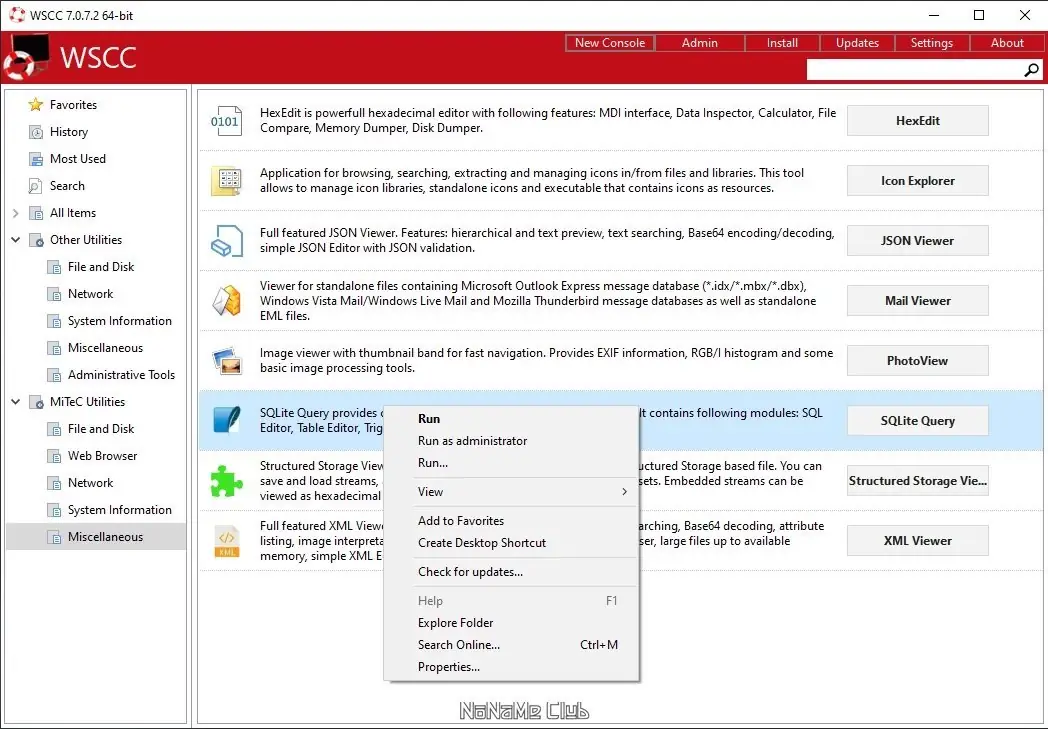The width and height of the screenshot is (1048, 729).
Task: Open the Admin header button
Action: (x=699, y=43)
